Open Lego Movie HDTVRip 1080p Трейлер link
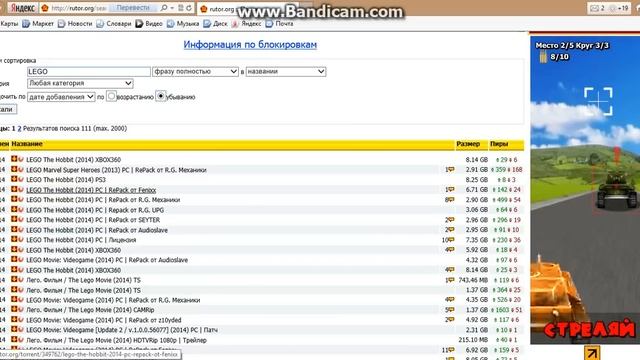Viewport: 640px width, 360px height. coord(116,340)
